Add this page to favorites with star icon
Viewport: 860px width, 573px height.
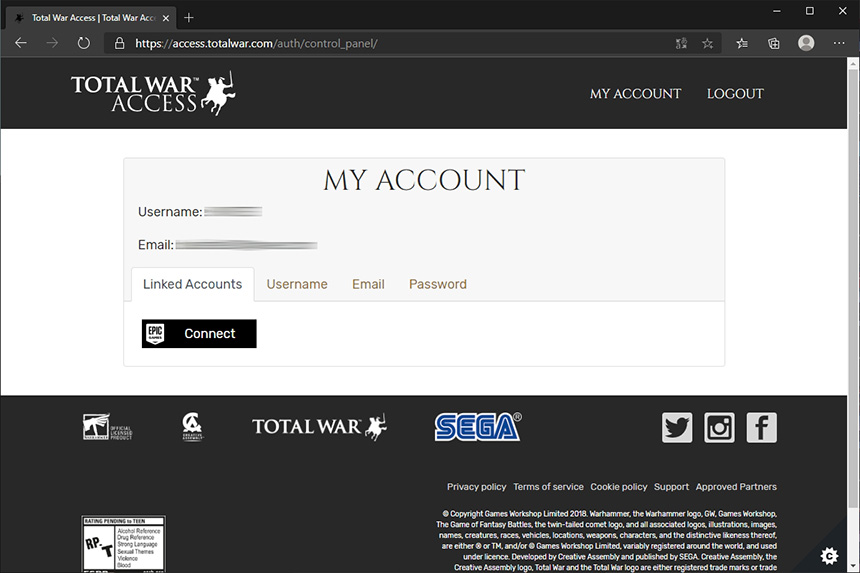tap(708, 43)
